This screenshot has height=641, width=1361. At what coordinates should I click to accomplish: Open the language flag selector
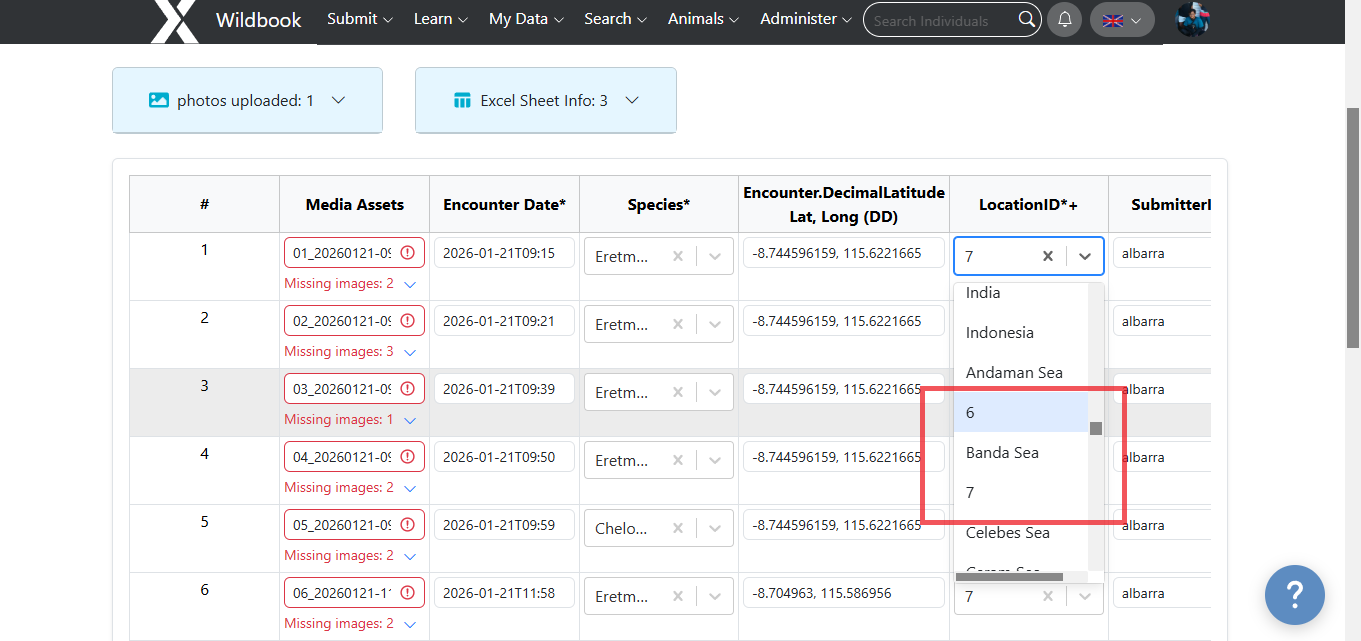pyautogui.click(x=1121, y=20)
